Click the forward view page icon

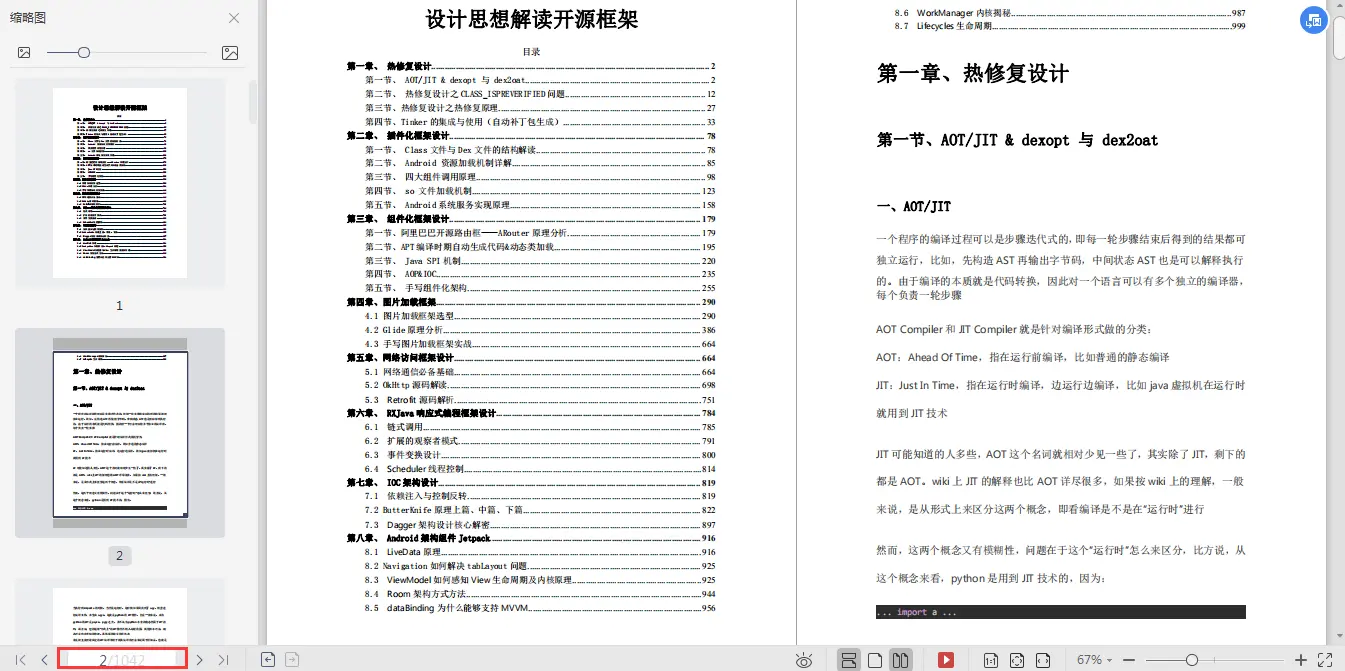click(290, 658)
